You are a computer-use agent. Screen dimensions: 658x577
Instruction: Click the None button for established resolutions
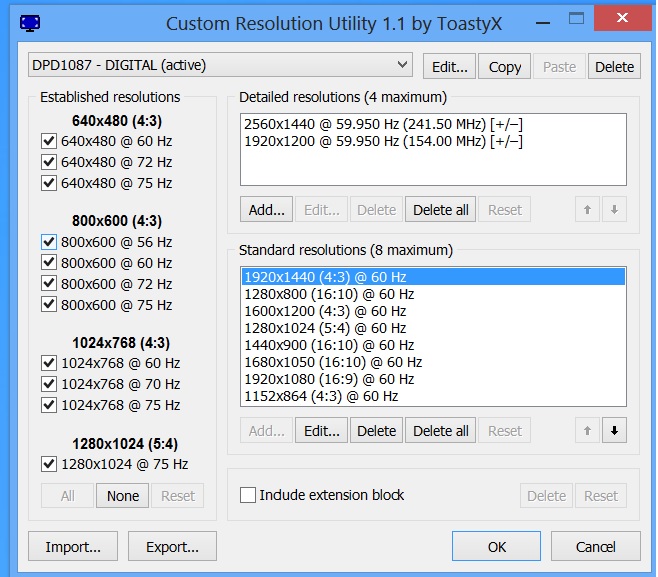click(122, 496)
